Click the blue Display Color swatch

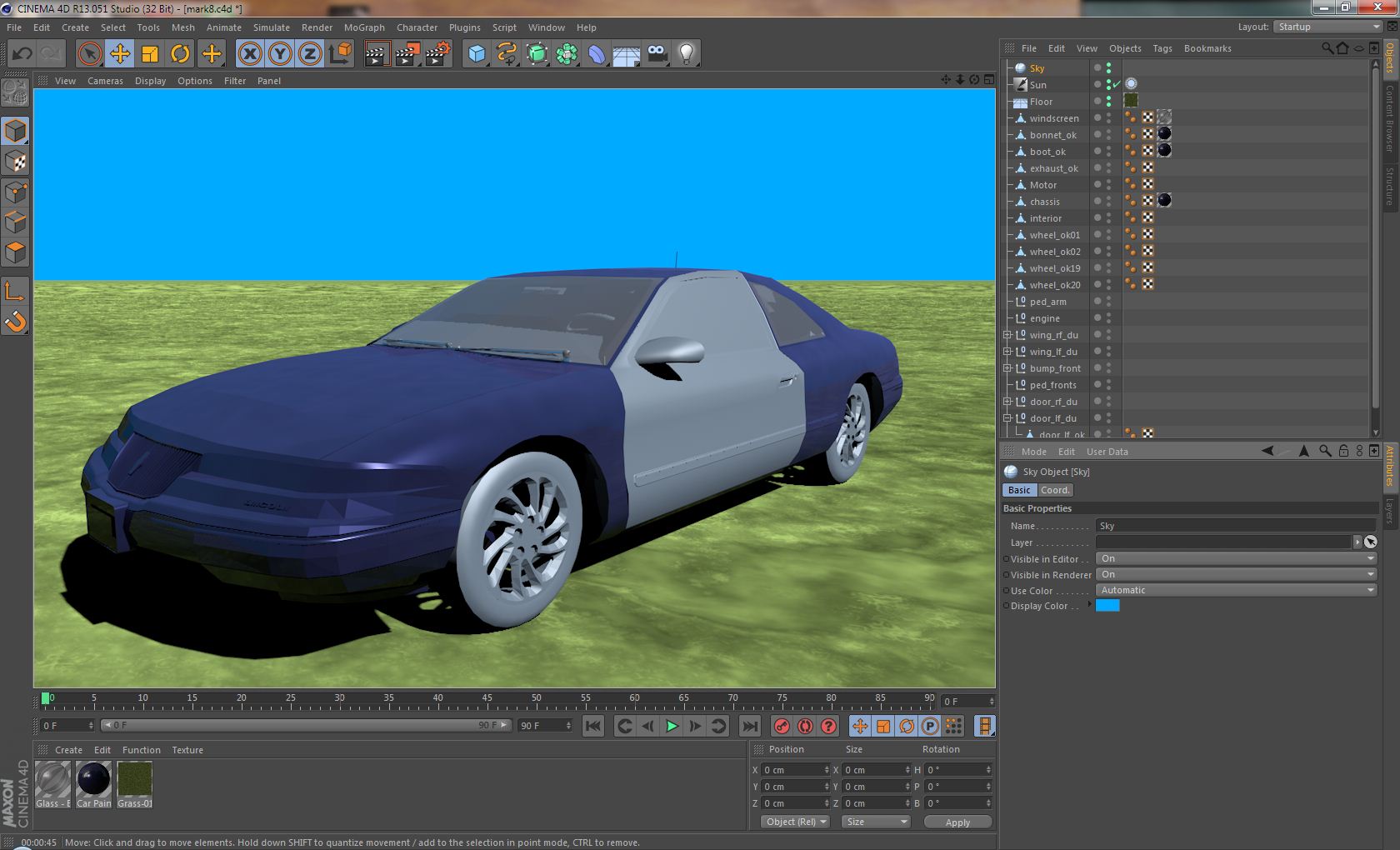click(x=1107, y=606)
